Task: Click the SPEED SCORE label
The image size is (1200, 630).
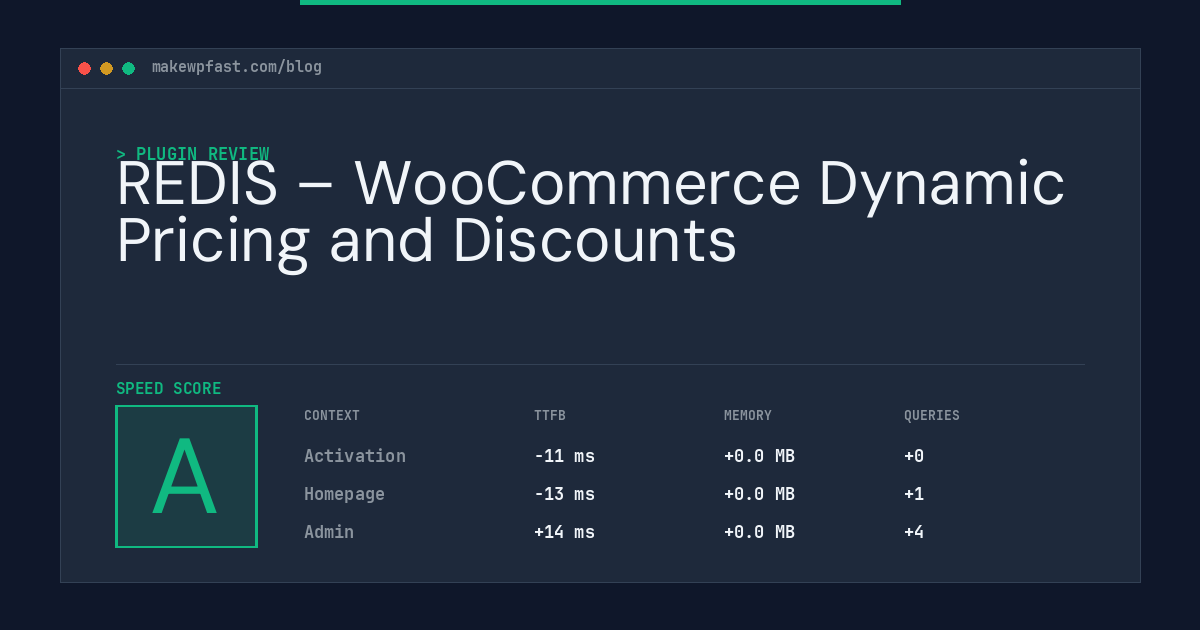Action: [x=169, y=389]
